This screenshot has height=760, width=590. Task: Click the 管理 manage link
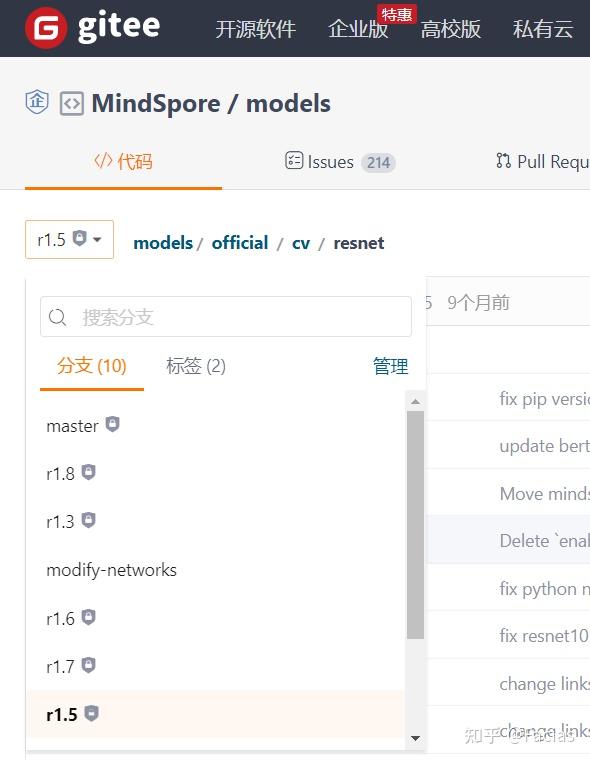pyautogui.click(x=390, y=366)
